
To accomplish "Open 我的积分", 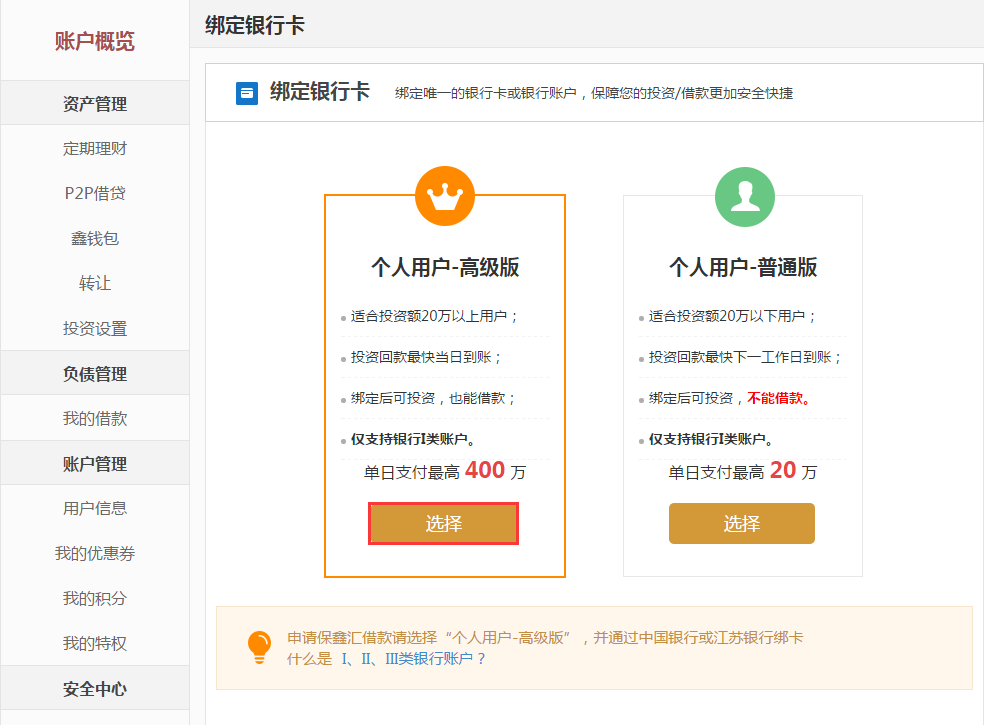I will 95,599.
